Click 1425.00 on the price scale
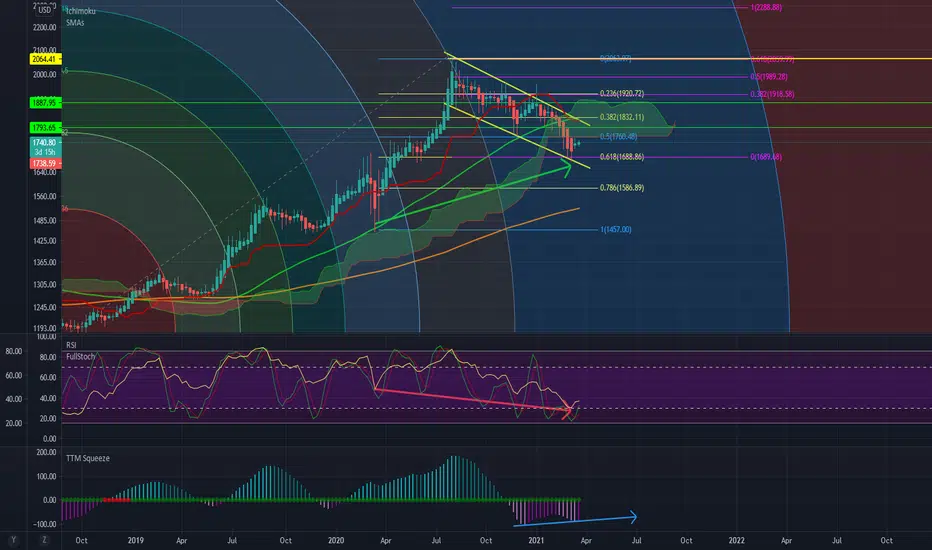 45,241
